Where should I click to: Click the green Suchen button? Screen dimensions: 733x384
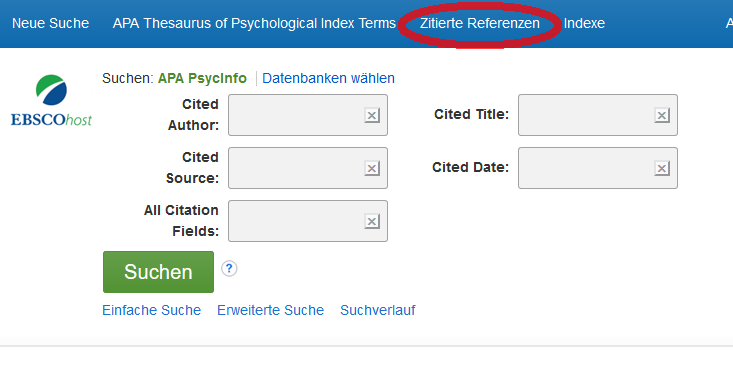[x=158, y=272]
